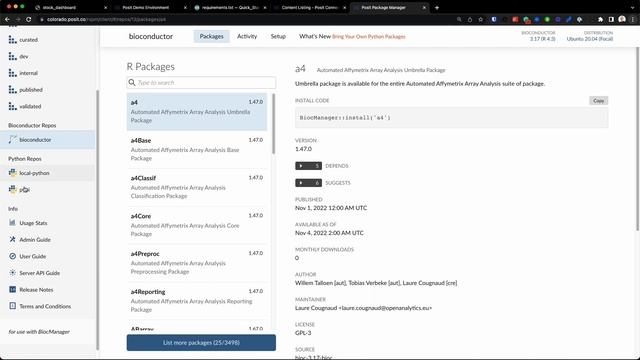Click the BiocManager install code box
Image resolution: width=640 pixels, height=360 pixels.
tap(451, 118)
